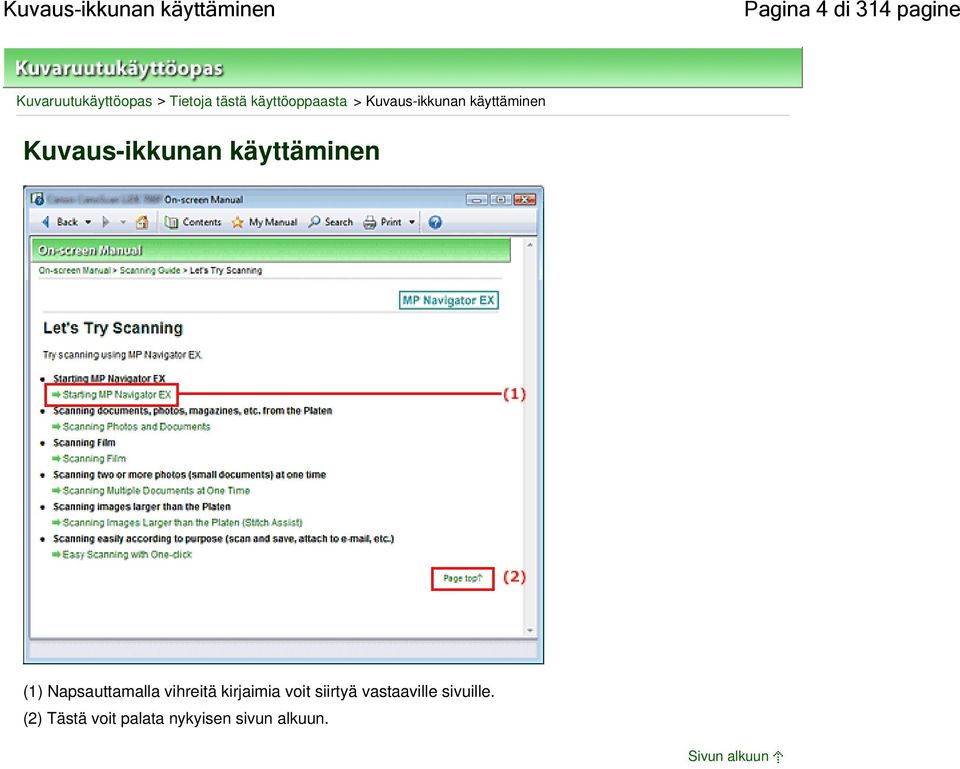Click the inner On-screen Manual breadcrumb link
Image resolution: width=960 pixels, height=769 pixels.
tap(74, 270)
